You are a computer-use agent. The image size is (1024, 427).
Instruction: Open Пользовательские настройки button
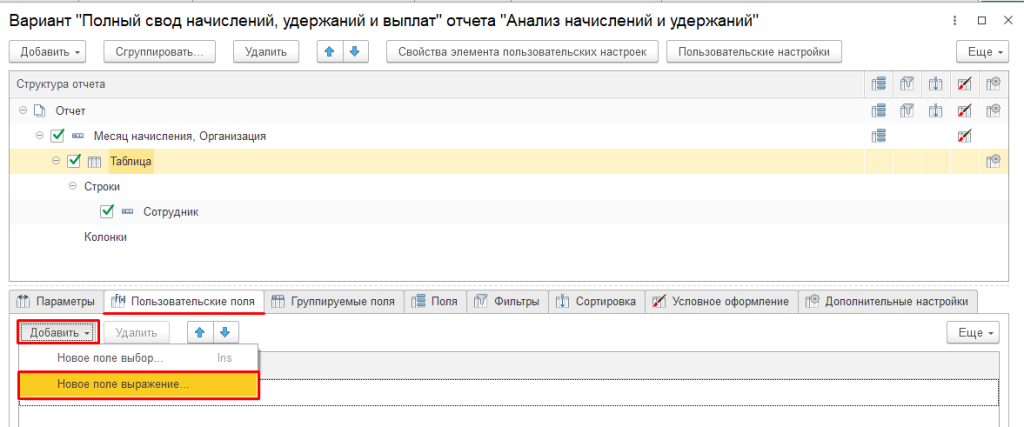click(x=754, y=52)
